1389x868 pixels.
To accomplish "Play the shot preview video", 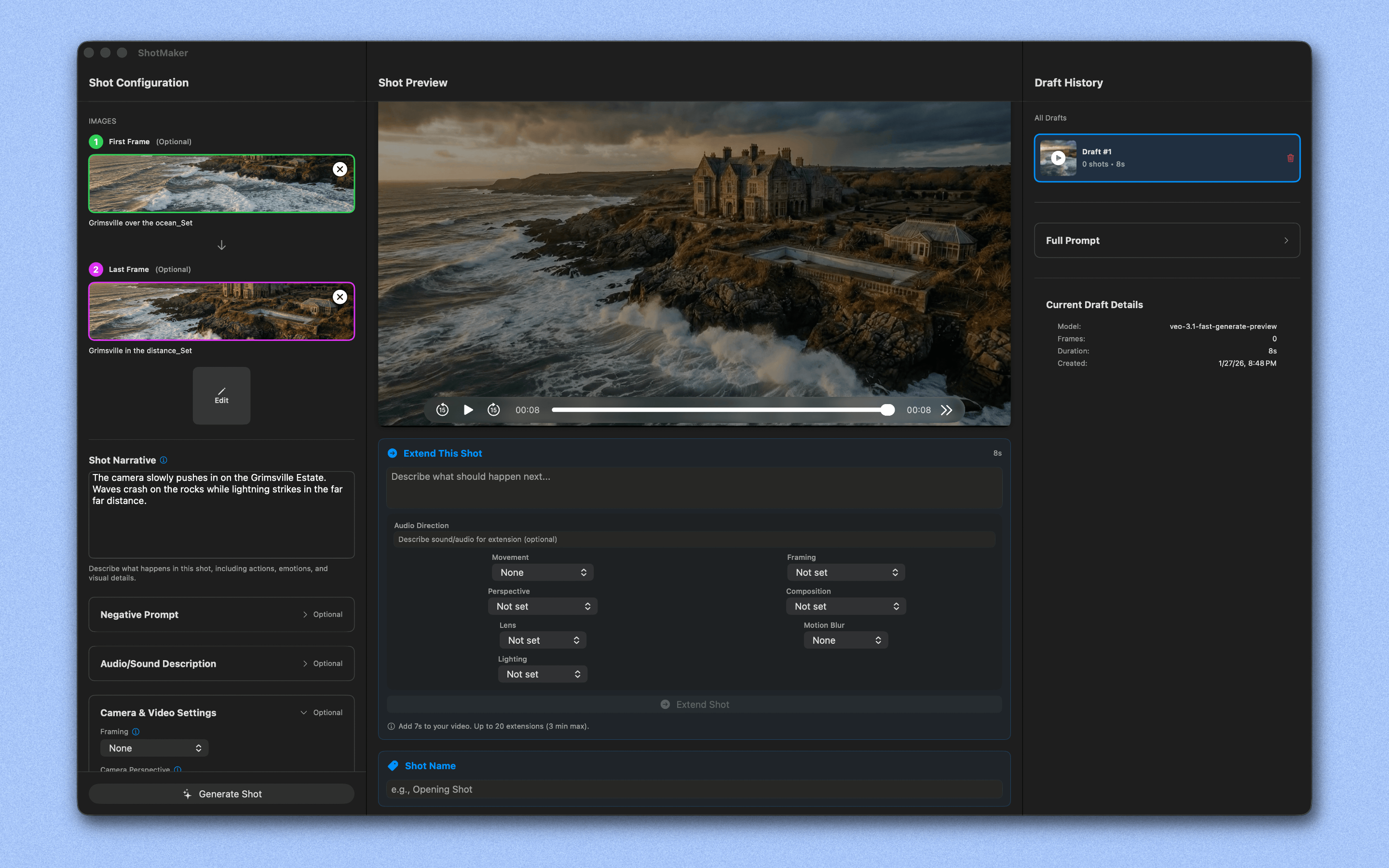I will pos(468,409).
